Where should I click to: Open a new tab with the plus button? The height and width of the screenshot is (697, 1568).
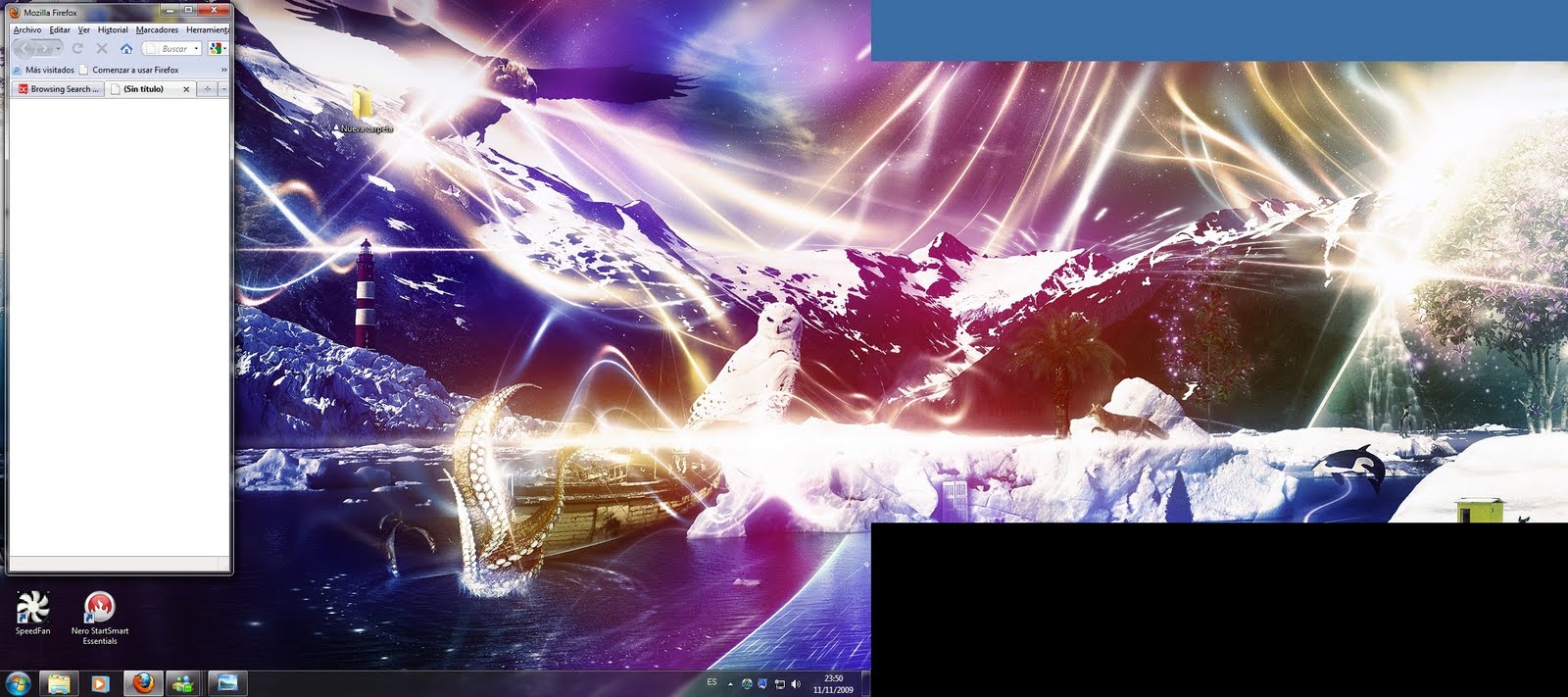pyautogui.click(x=207, y=89)
